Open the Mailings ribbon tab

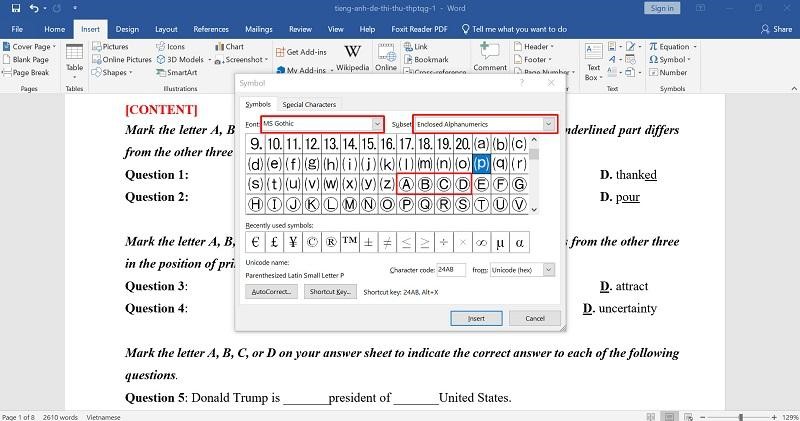pos(259,29)
